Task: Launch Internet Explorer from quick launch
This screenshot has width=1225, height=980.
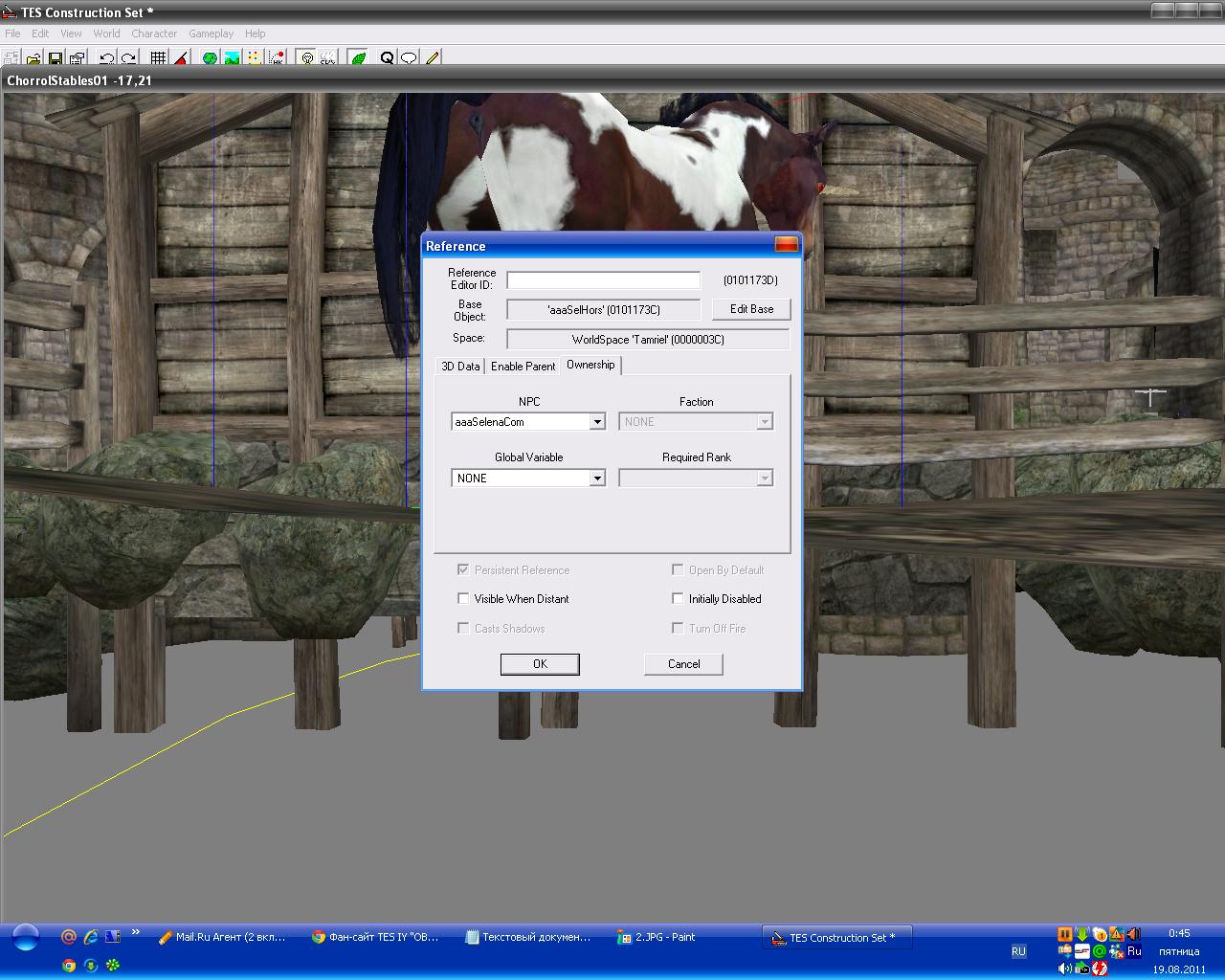Action: click(91, 937)
